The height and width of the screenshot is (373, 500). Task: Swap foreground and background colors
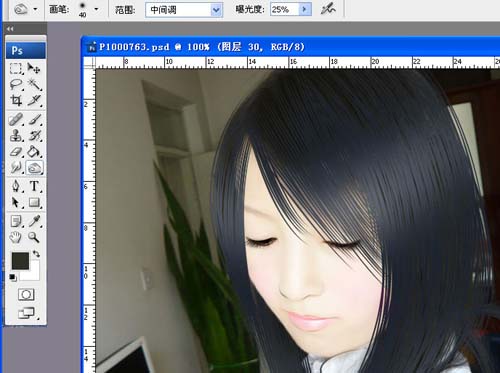click(36, 254)
